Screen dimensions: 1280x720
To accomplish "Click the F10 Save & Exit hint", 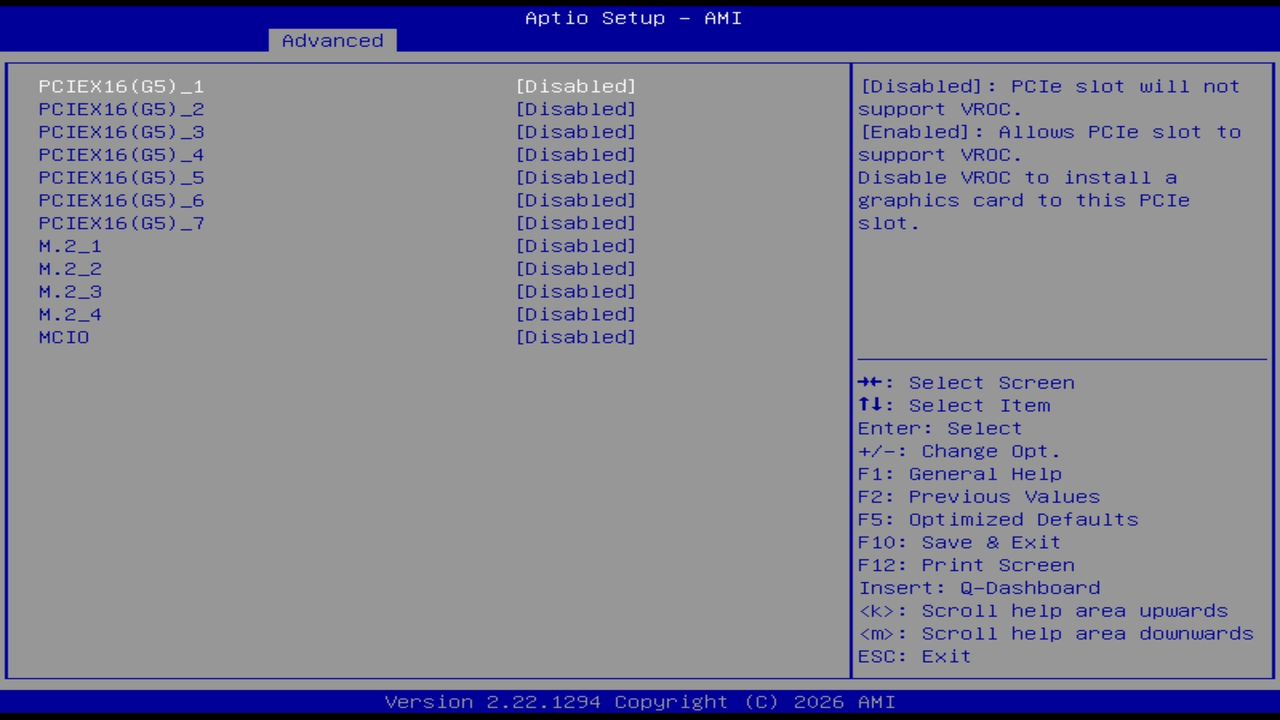I will click(958, 542).
